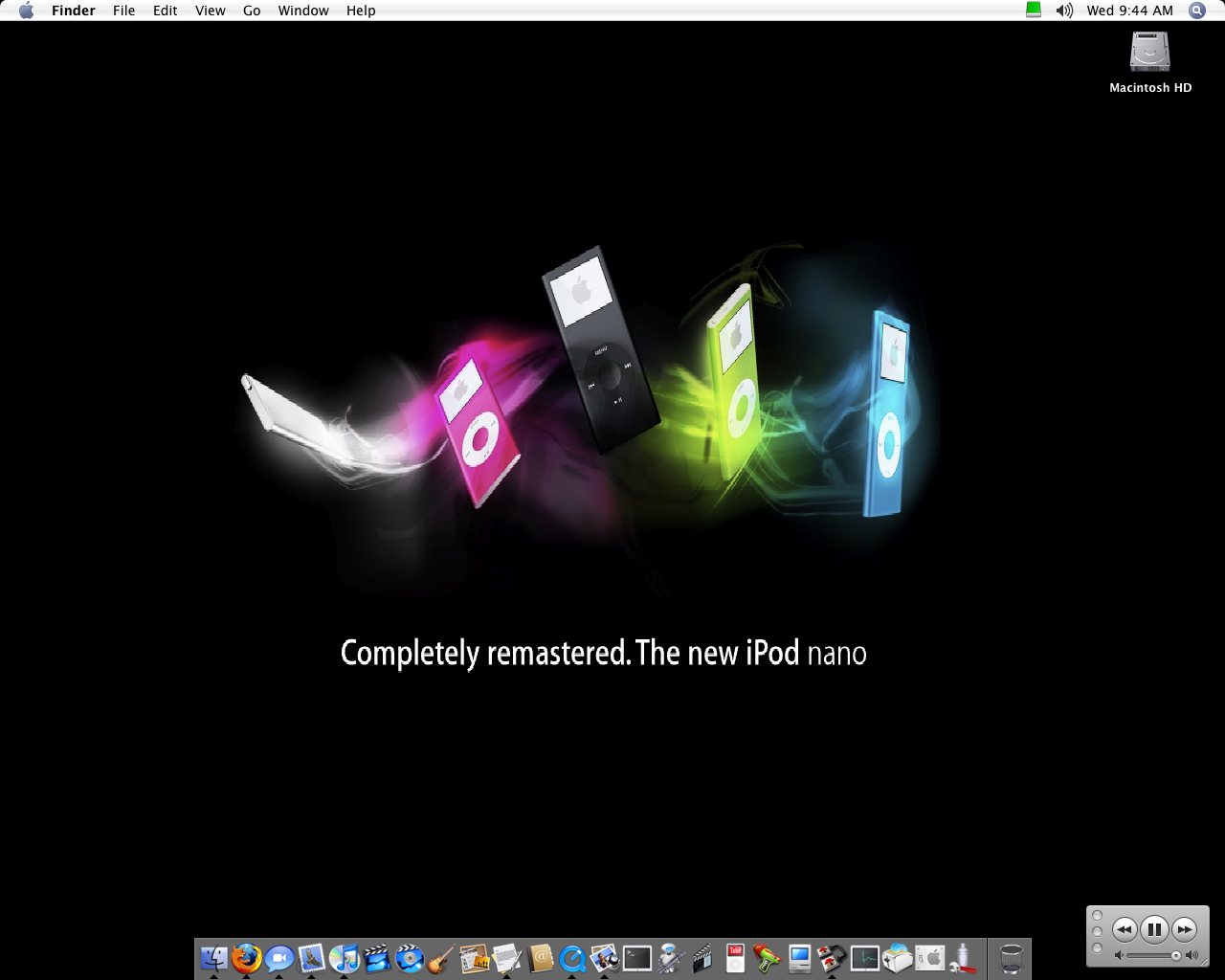
Task: Open the Trash in the Dock
Action: point(1011,957)
